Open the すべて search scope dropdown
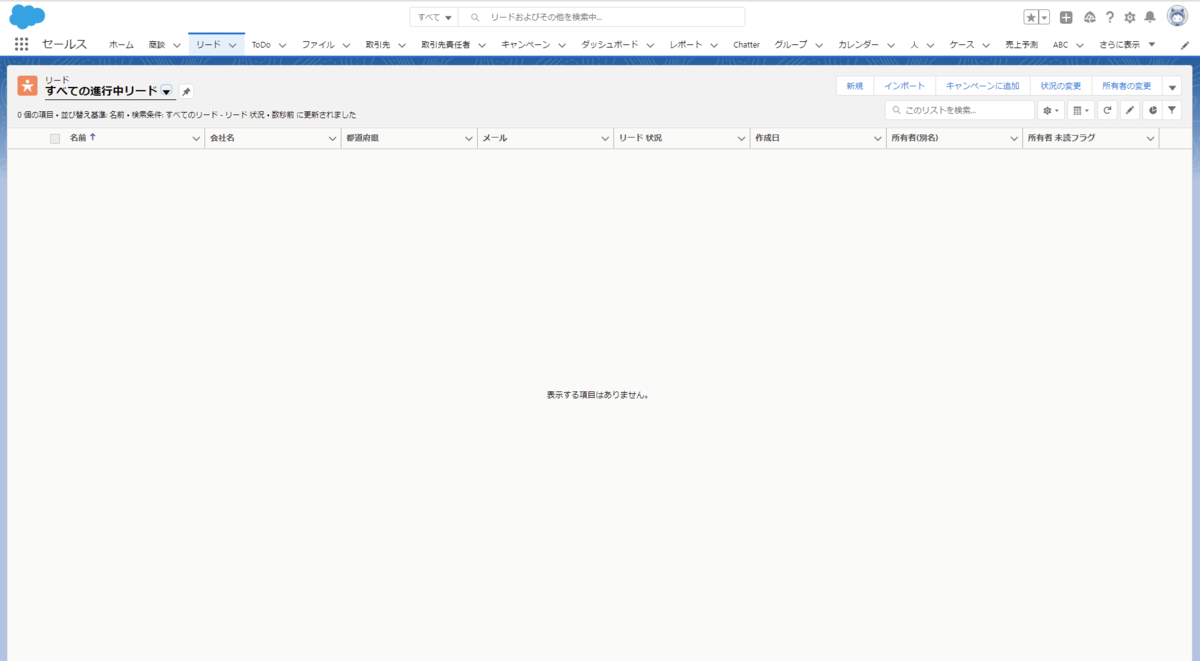 [434, 17]
